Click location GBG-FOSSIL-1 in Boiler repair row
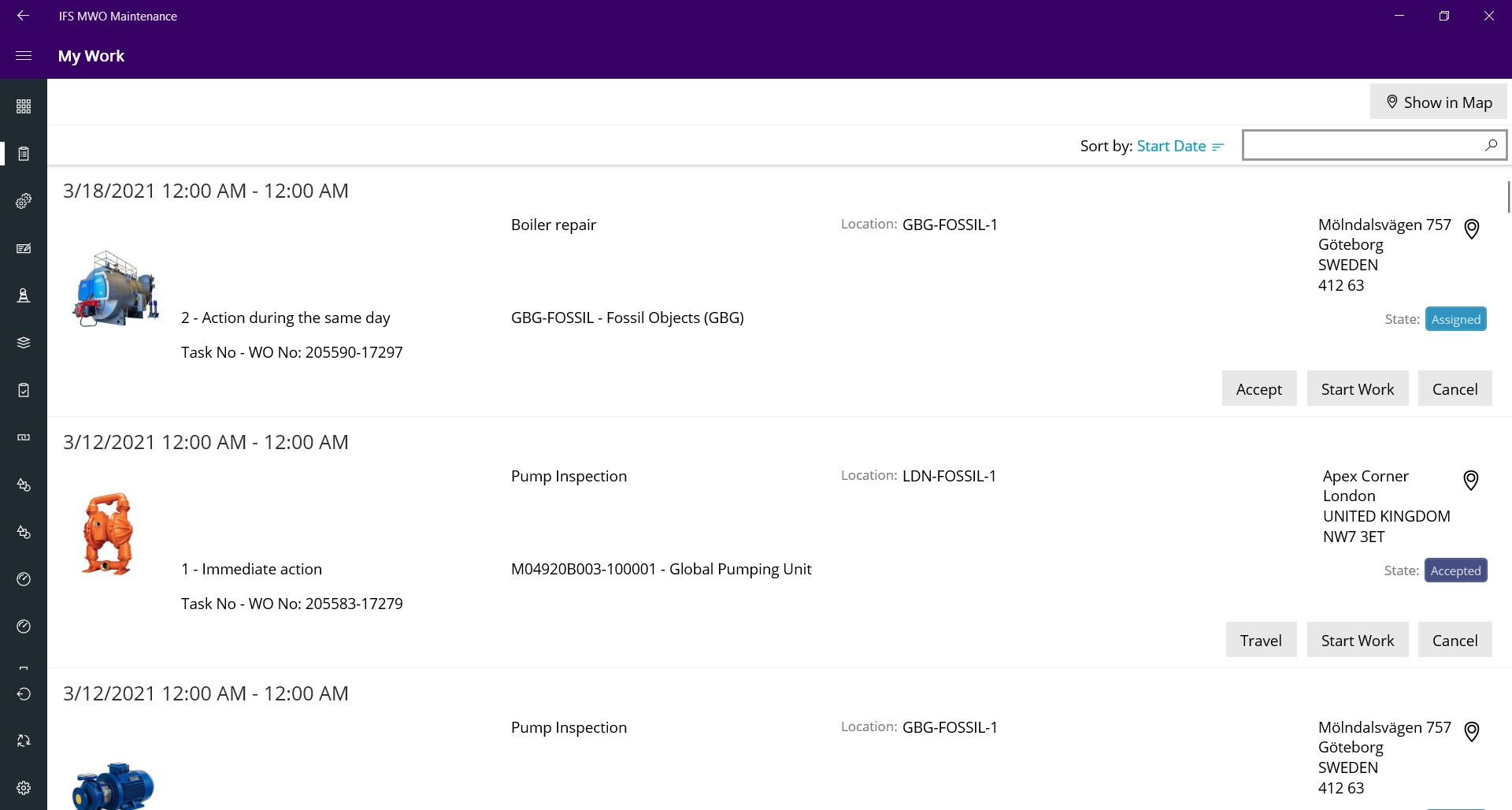Screen dimensions: 1512x810 [x=950, y=225]
